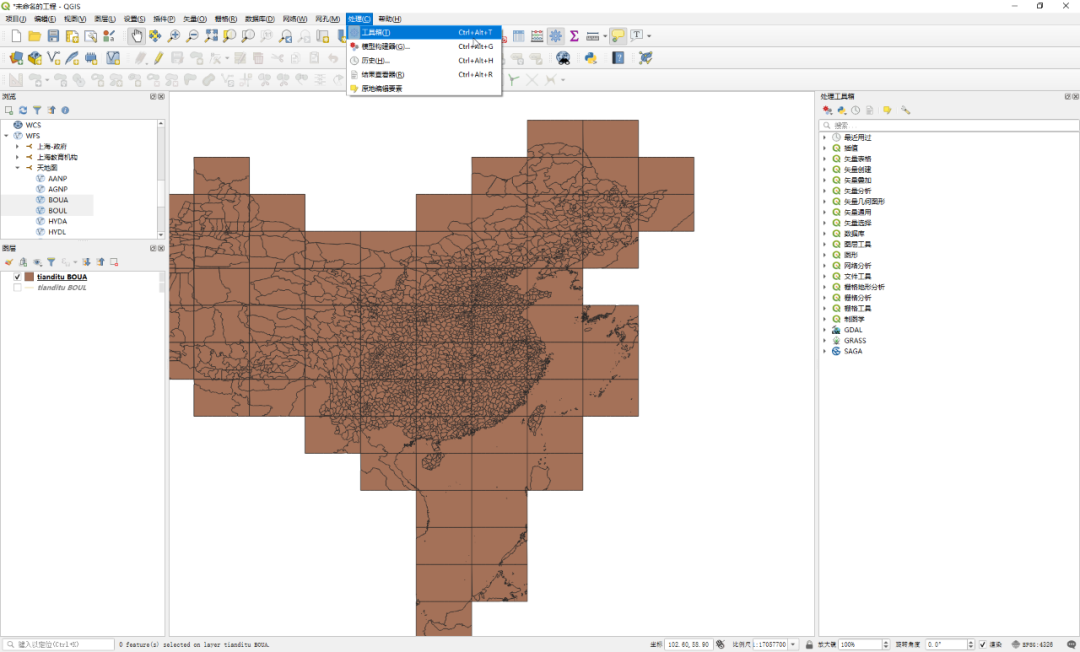Click the Scripts Python icon in Processing toolbox panel

click(842, 110)
